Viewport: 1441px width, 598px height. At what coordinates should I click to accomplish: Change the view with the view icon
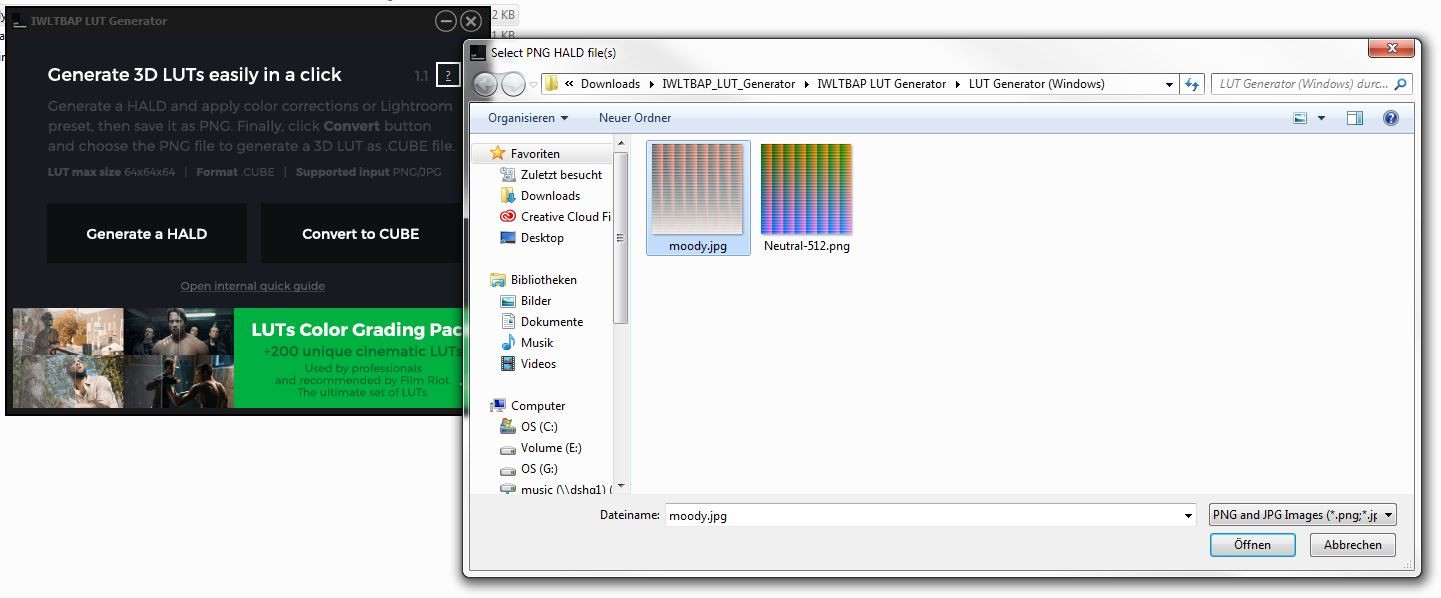tap(1300, 118)
